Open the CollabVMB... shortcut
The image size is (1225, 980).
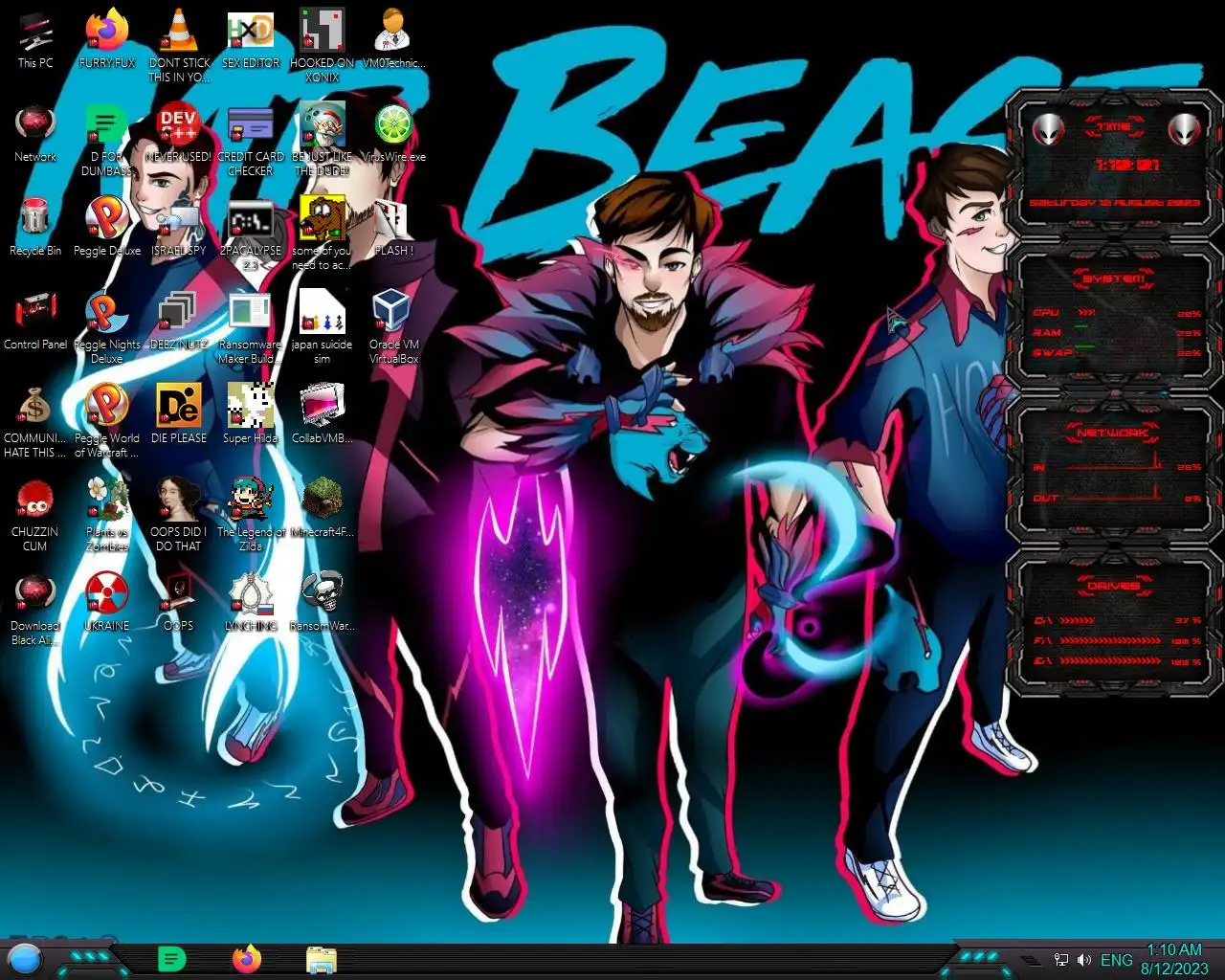coord(323,413)
